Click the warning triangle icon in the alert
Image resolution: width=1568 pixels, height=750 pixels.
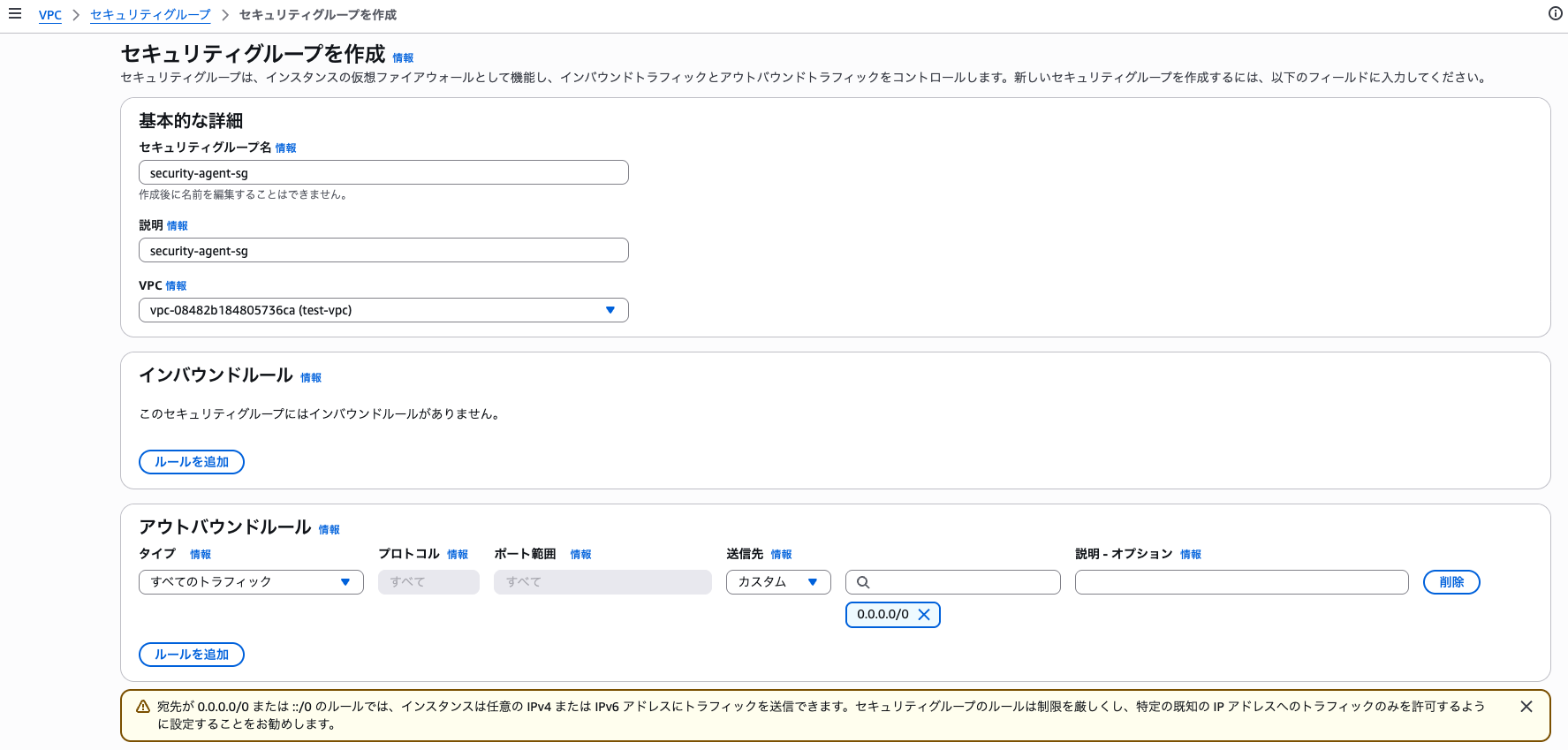click(x=143, y=707)
